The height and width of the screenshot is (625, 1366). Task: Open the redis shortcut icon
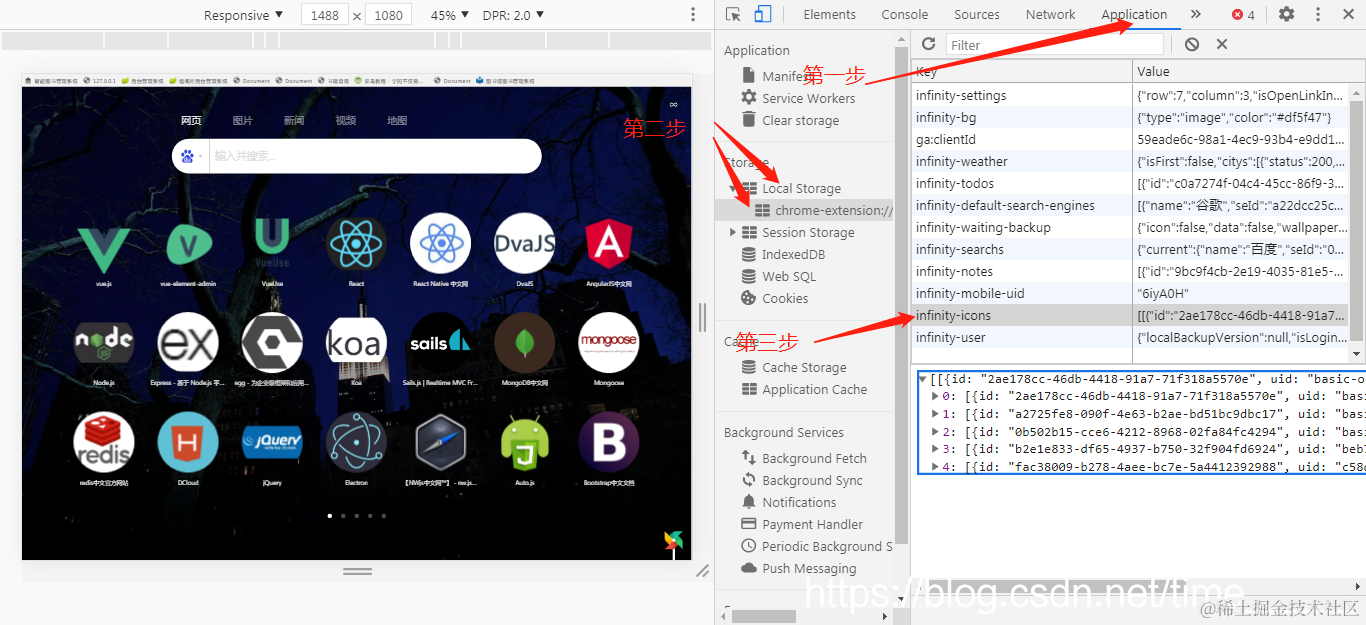point(104,442)
